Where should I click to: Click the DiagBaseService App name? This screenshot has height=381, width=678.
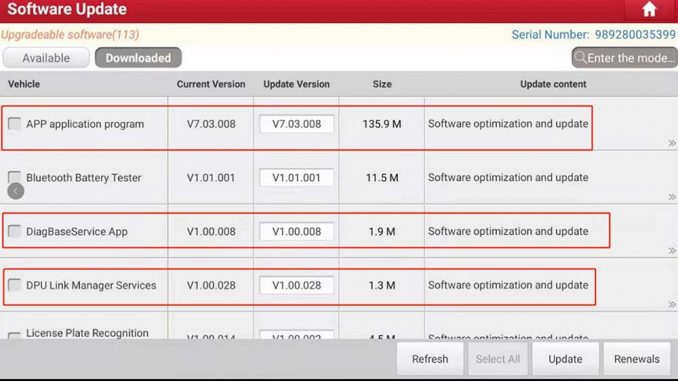77,232
